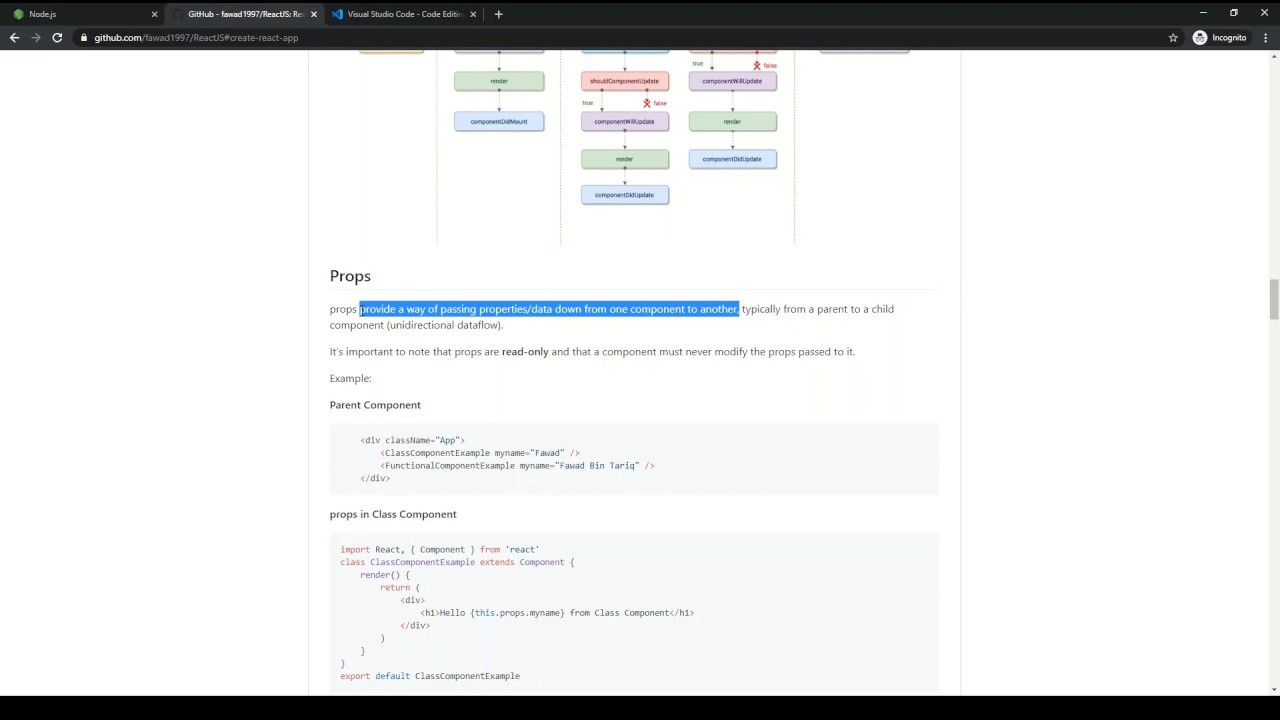
Task: View site info via padlock icon
Action: click(x=84, y=38)
